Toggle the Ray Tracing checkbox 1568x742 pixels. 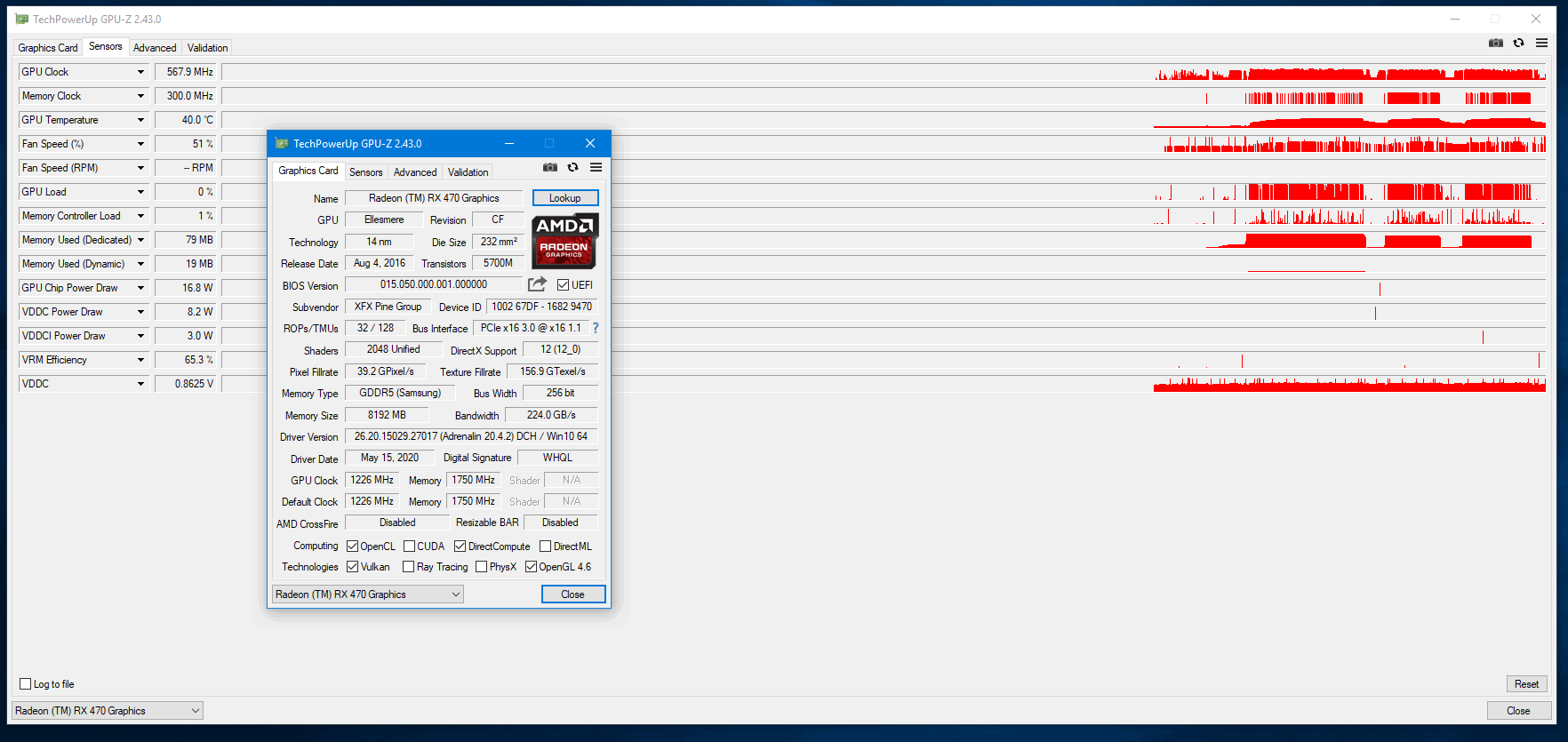click(x=408, y=566)
